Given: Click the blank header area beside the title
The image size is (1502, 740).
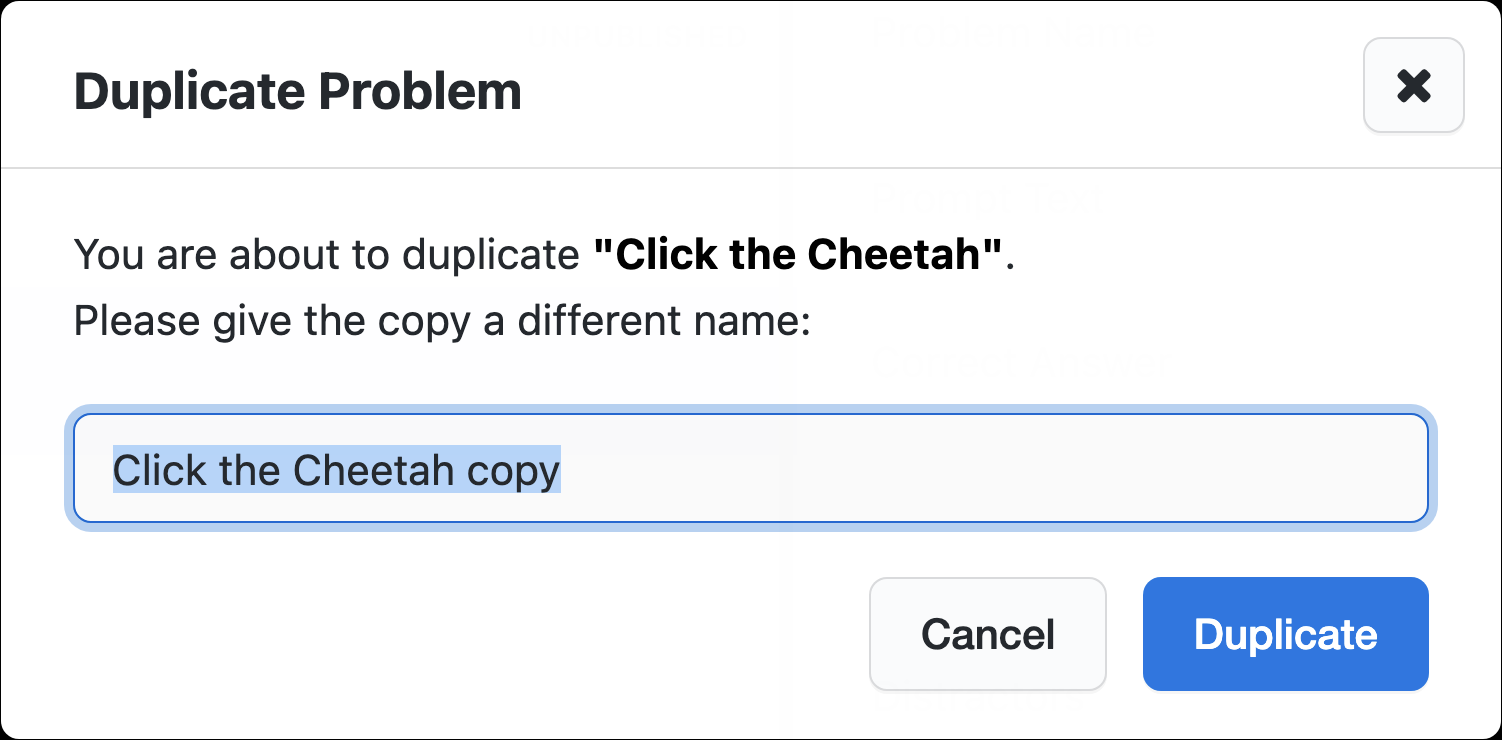Looking at the screenshot, I should pyautogui.click(x=940, y=92).
